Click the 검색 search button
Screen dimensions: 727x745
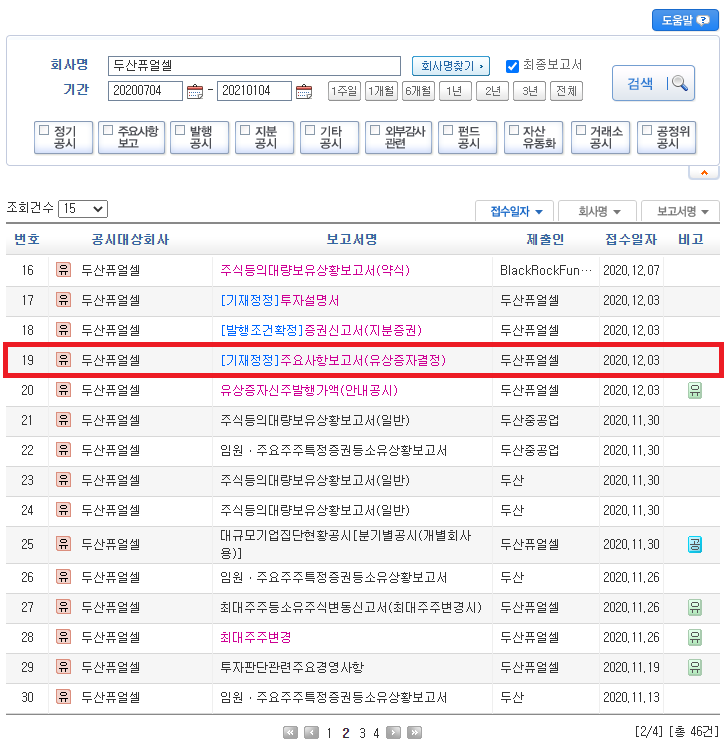click(653, 84)
